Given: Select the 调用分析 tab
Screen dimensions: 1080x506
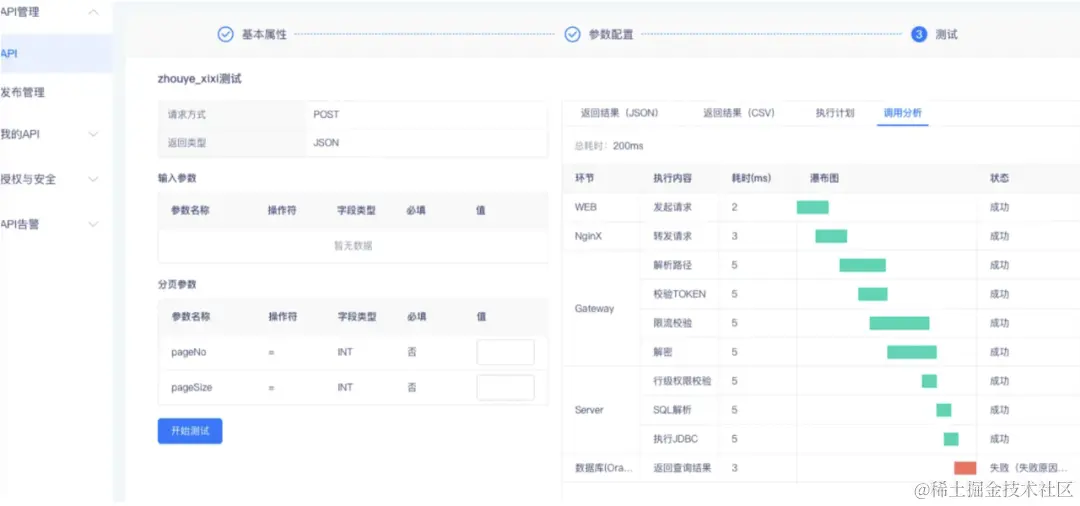Looking at the screenshot, I should point(902,113).
